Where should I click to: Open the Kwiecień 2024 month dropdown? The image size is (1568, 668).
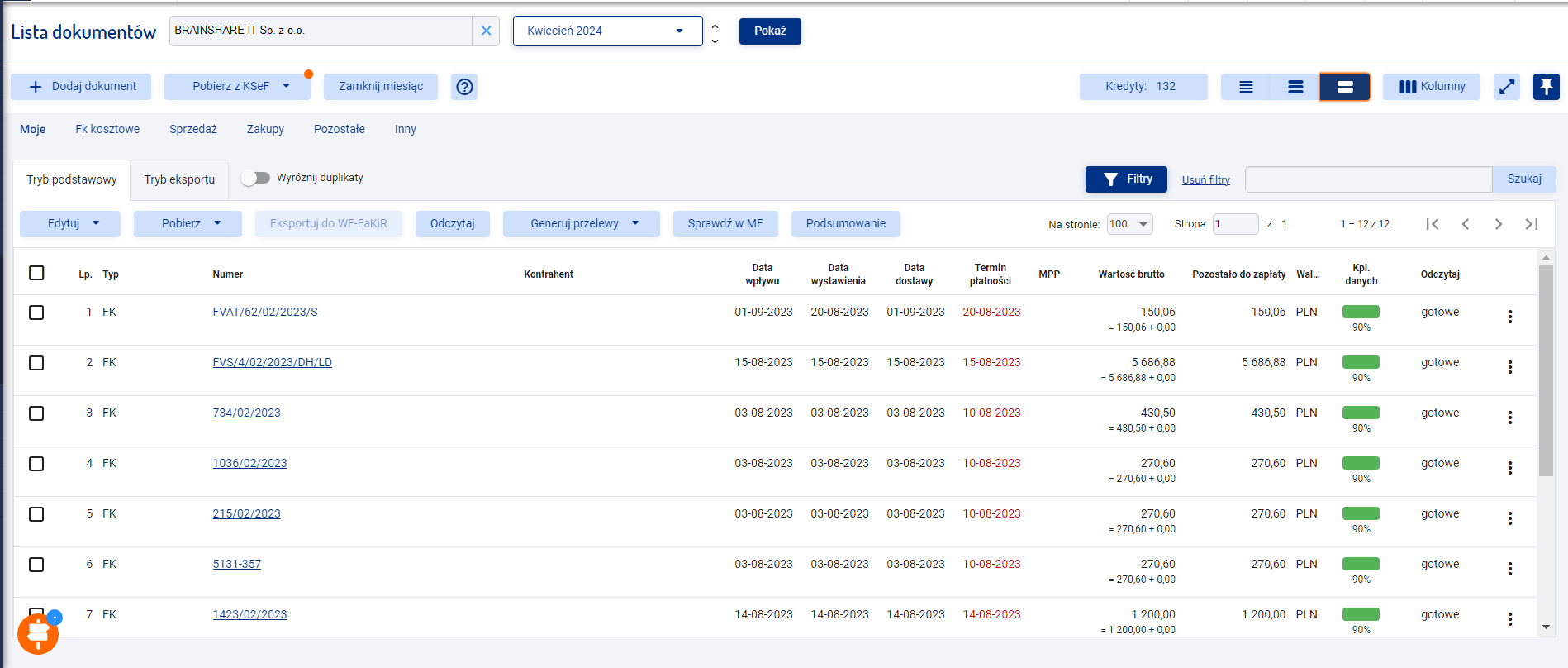pos(607,31)
